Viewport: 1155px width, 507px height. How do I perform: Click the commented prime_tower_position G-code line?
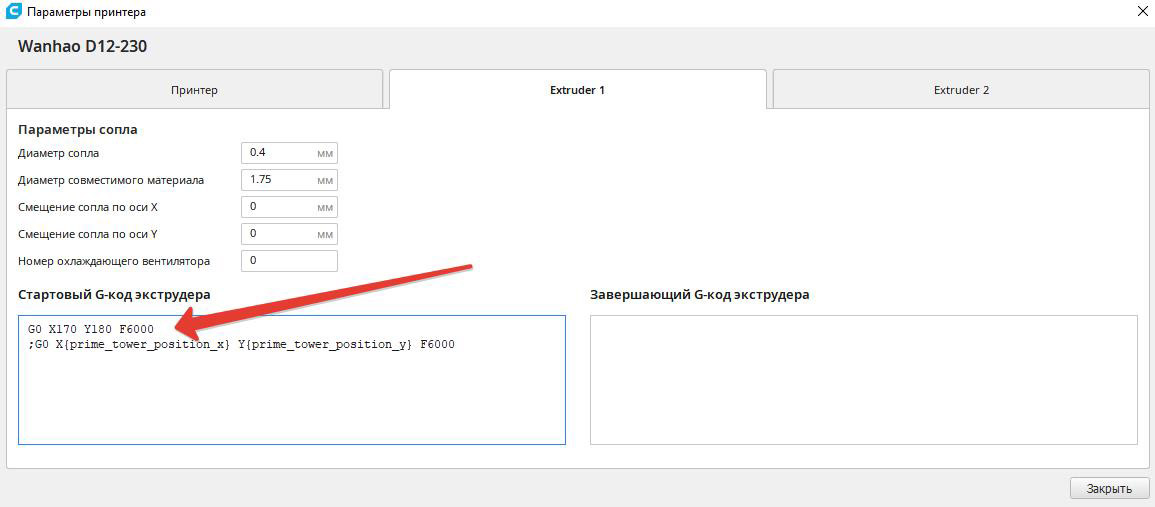(x=242, y=345)
